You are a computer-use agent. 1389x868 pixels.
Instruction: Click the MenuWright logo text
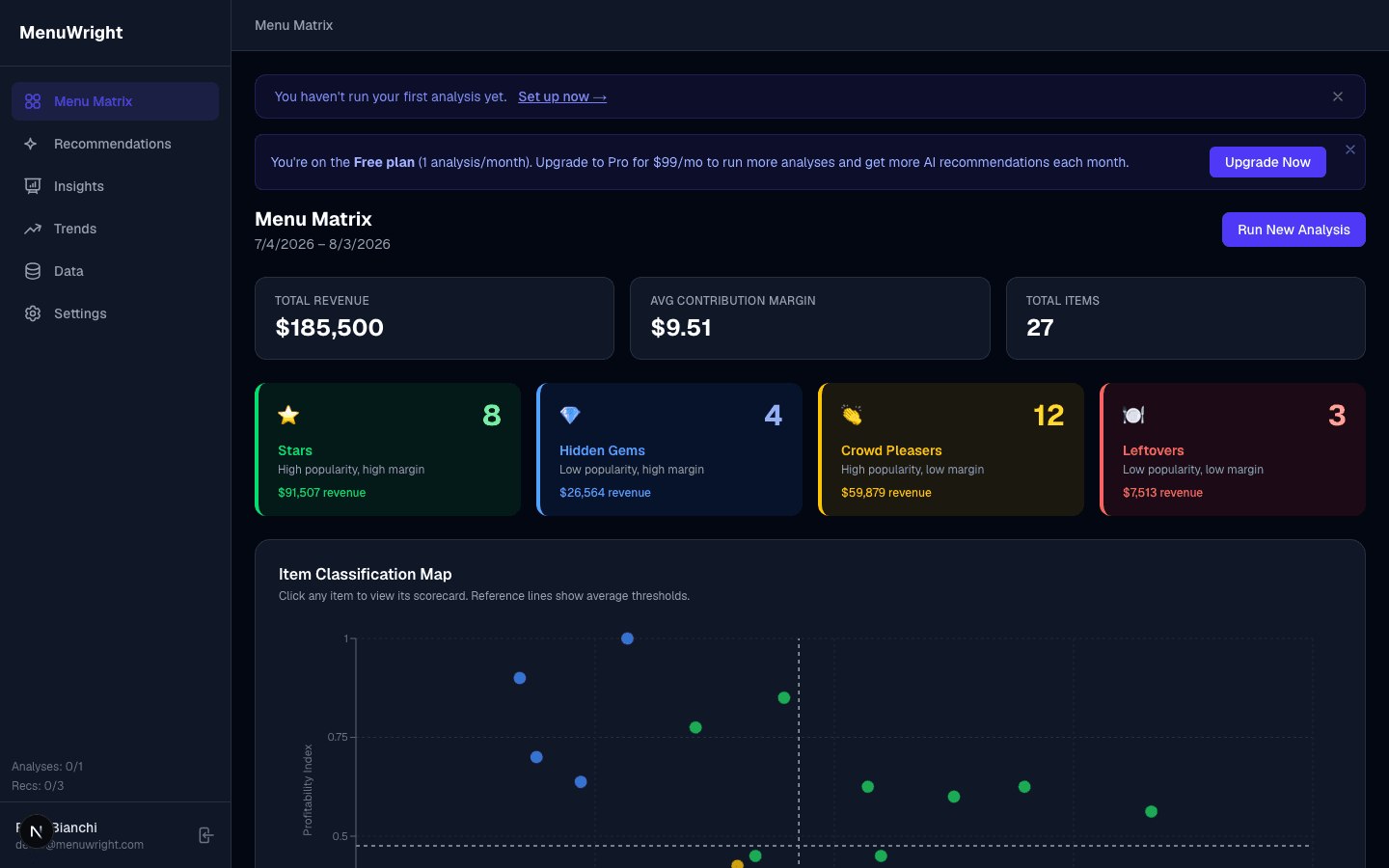pyautogui.click(x=71, y=33)
